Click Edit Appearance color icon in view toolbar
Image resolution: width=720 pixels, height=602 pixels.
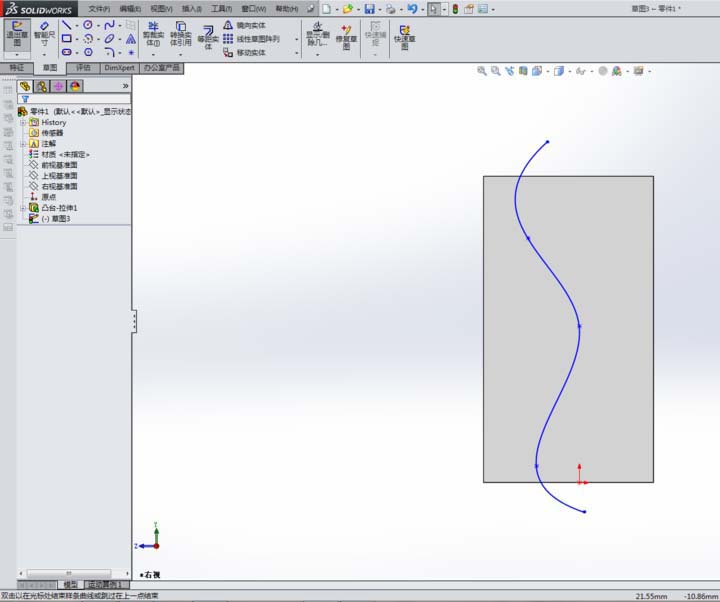[x=617, y=71]
